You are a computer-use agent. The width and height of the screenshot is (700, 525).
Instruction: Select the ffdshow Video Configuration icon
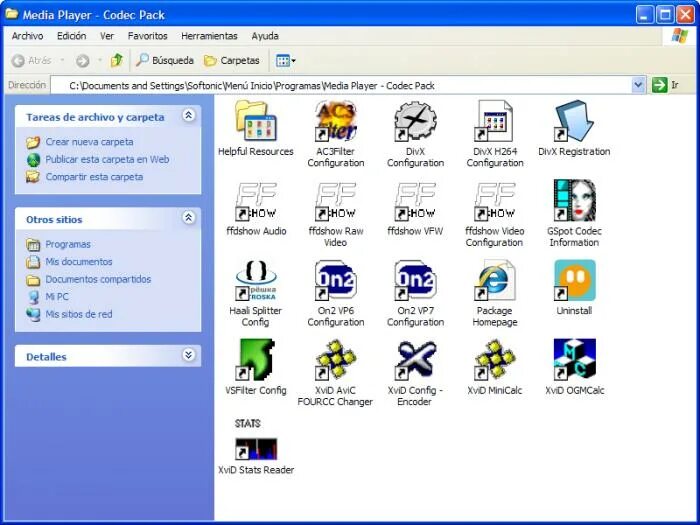pyautogui.click(x=495, y=201)
